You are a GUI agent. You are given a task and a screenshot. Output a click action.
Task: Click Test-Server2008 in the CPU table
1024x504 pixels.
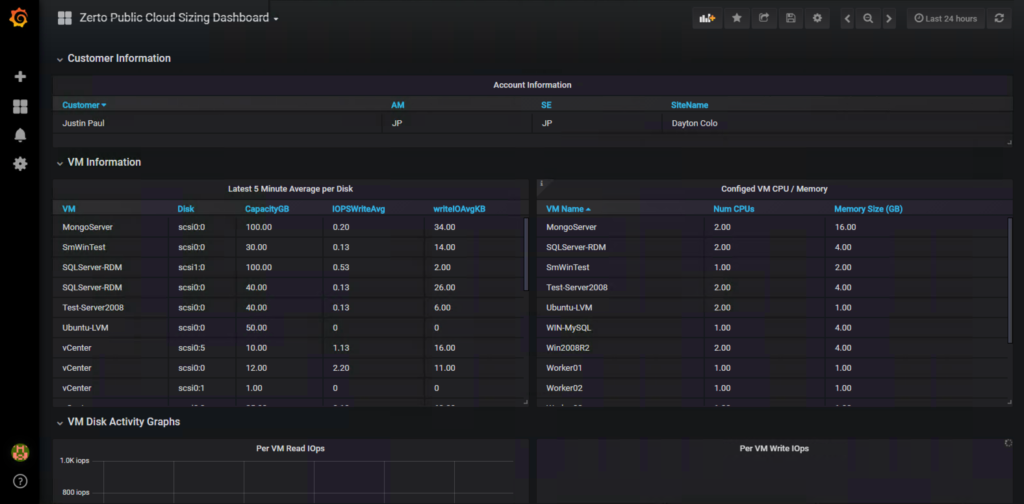[x=577, y=287]
